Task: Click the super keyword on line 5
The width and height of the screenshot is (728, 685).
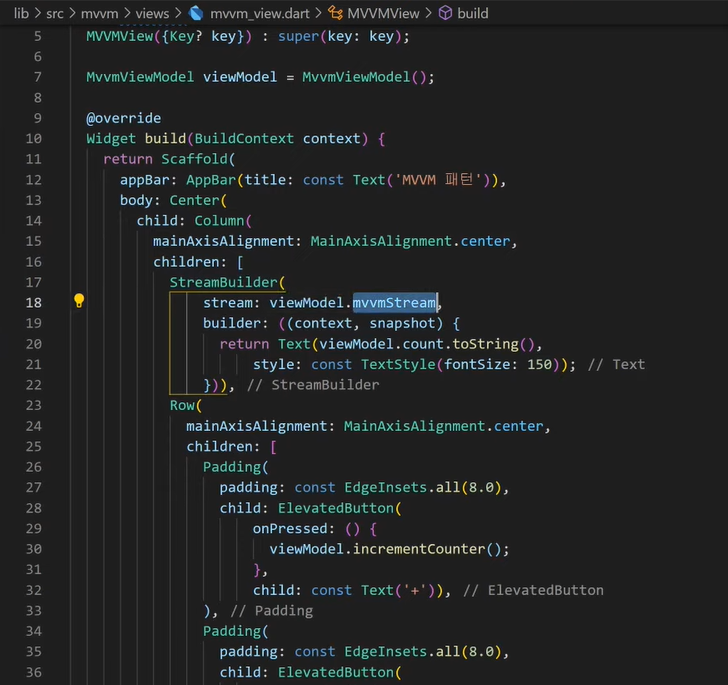Action: pyautogui.click(x=299, y=36)
